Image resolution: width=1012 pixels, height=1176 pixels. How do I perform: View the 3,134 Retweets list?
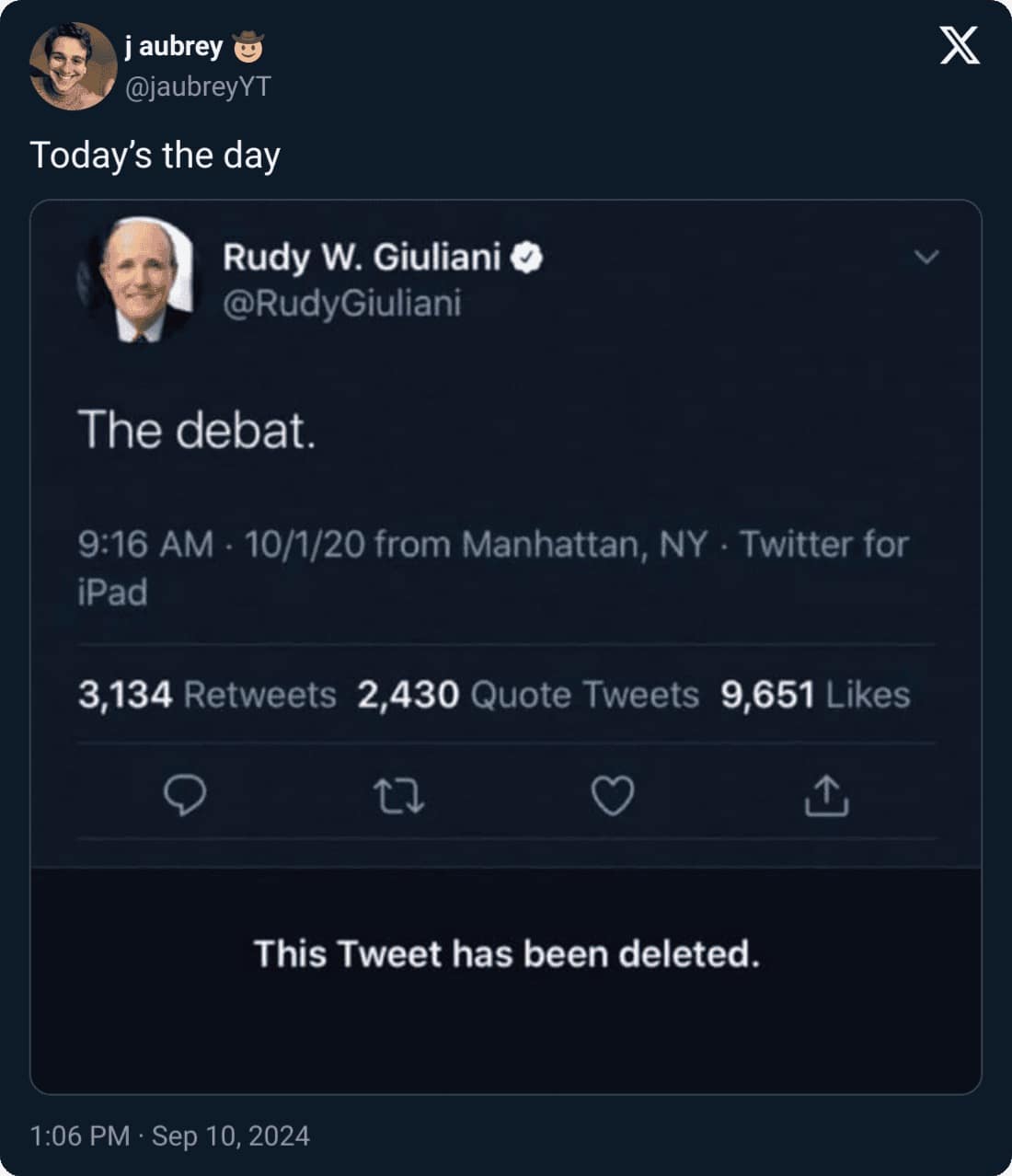207,695
